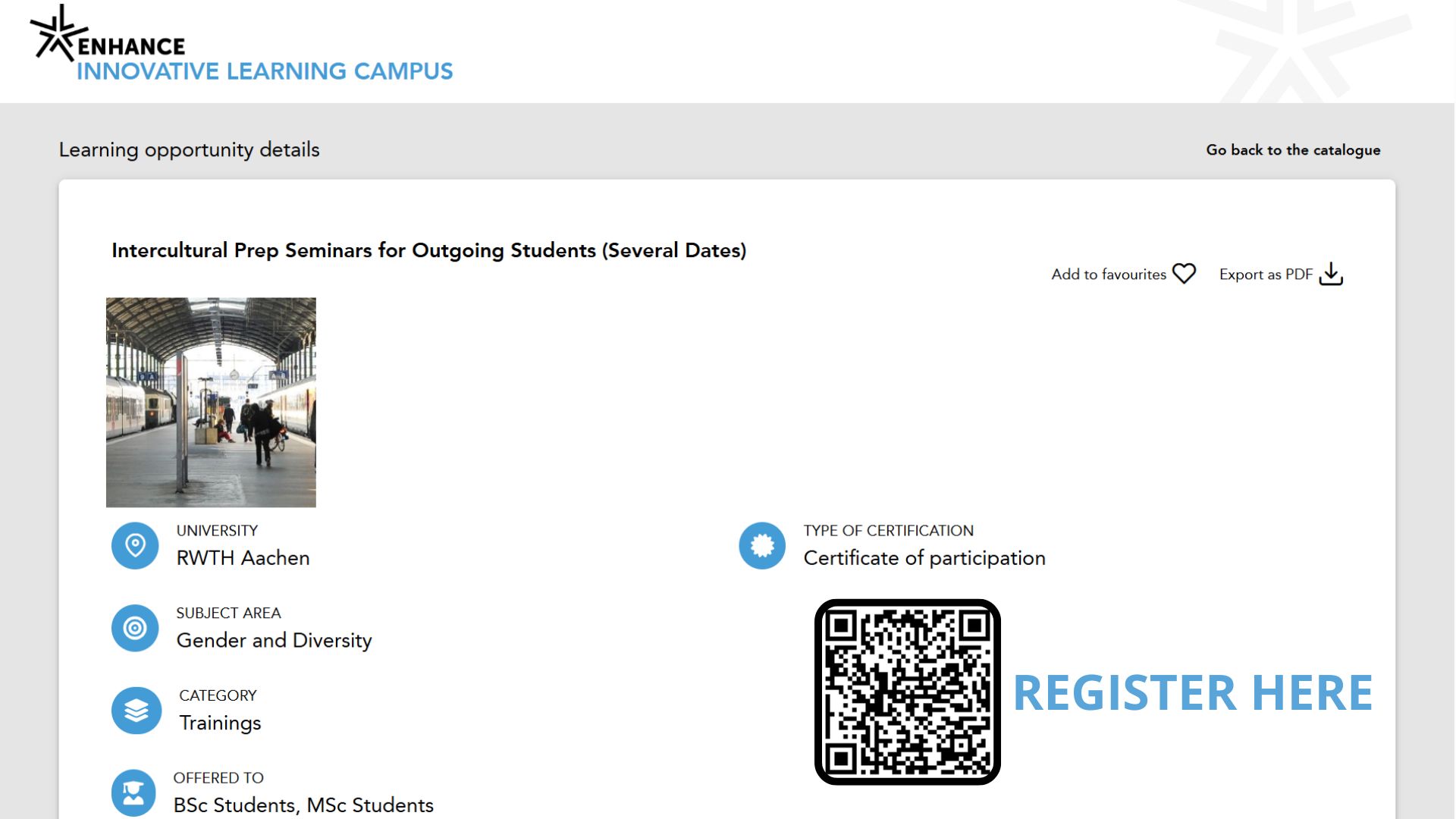Click the Certificate of participation text

924,558
